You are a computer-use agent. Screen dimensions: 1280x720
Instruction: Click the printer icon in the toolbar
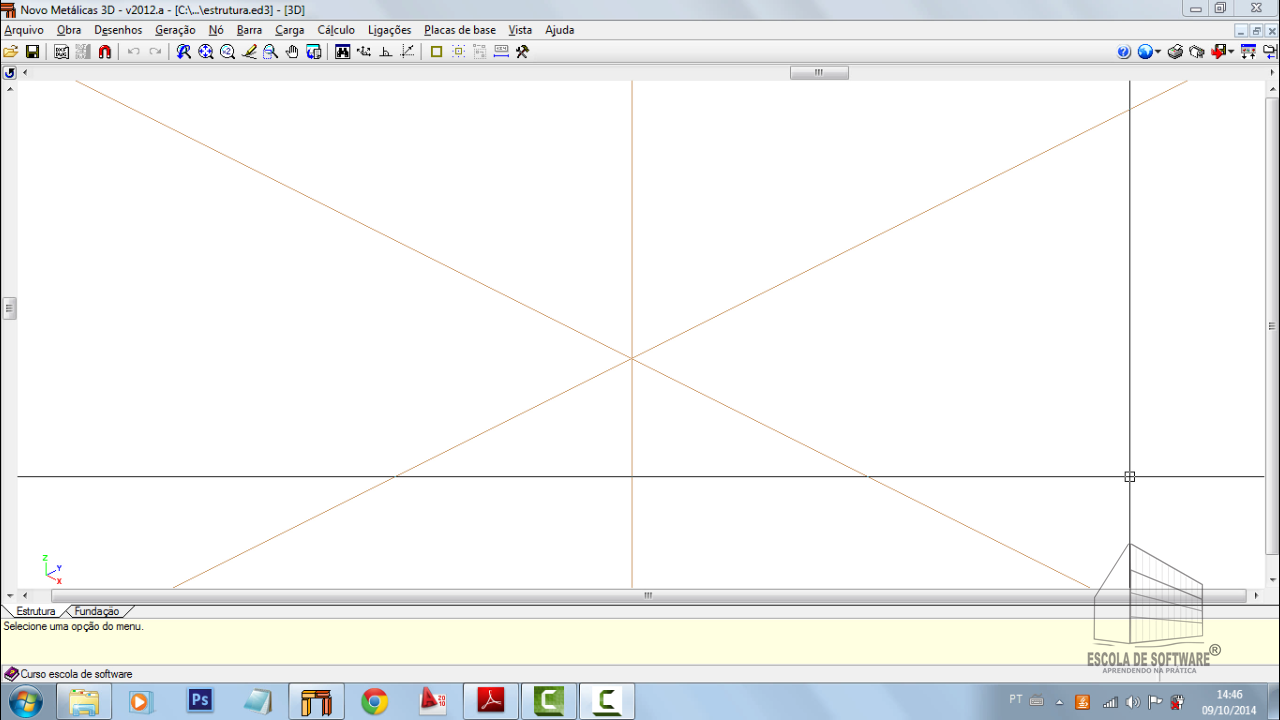[x=1176, y=52]
